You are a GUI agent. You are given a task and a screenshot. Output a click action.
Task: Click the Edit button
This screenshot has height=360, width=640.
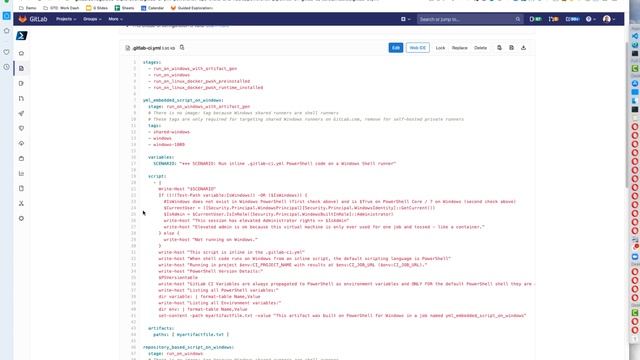(x=396, y=48)
